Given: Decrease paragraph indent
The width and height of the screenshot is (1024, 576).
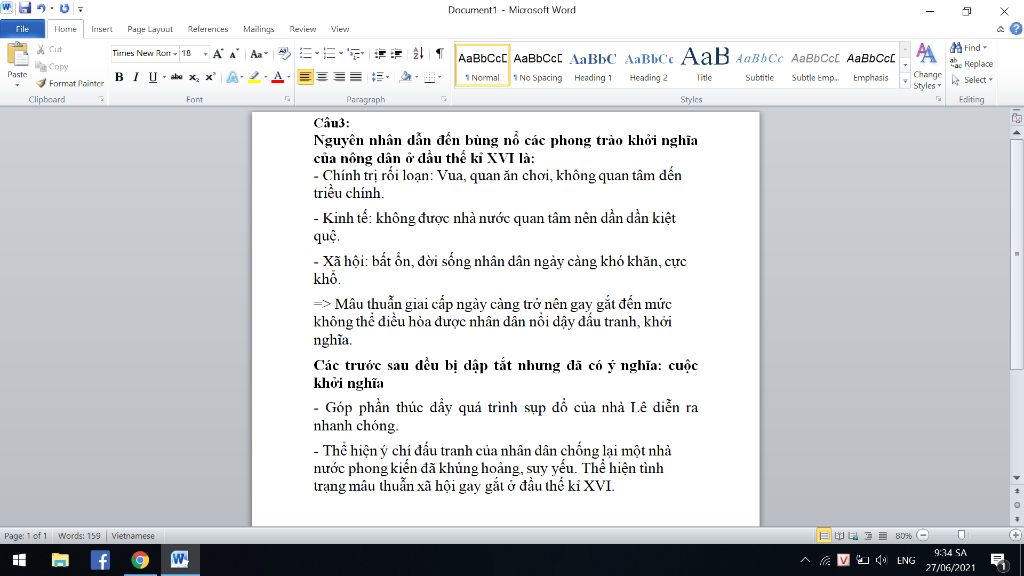Looking at the screenshot, I should (380, 54).
